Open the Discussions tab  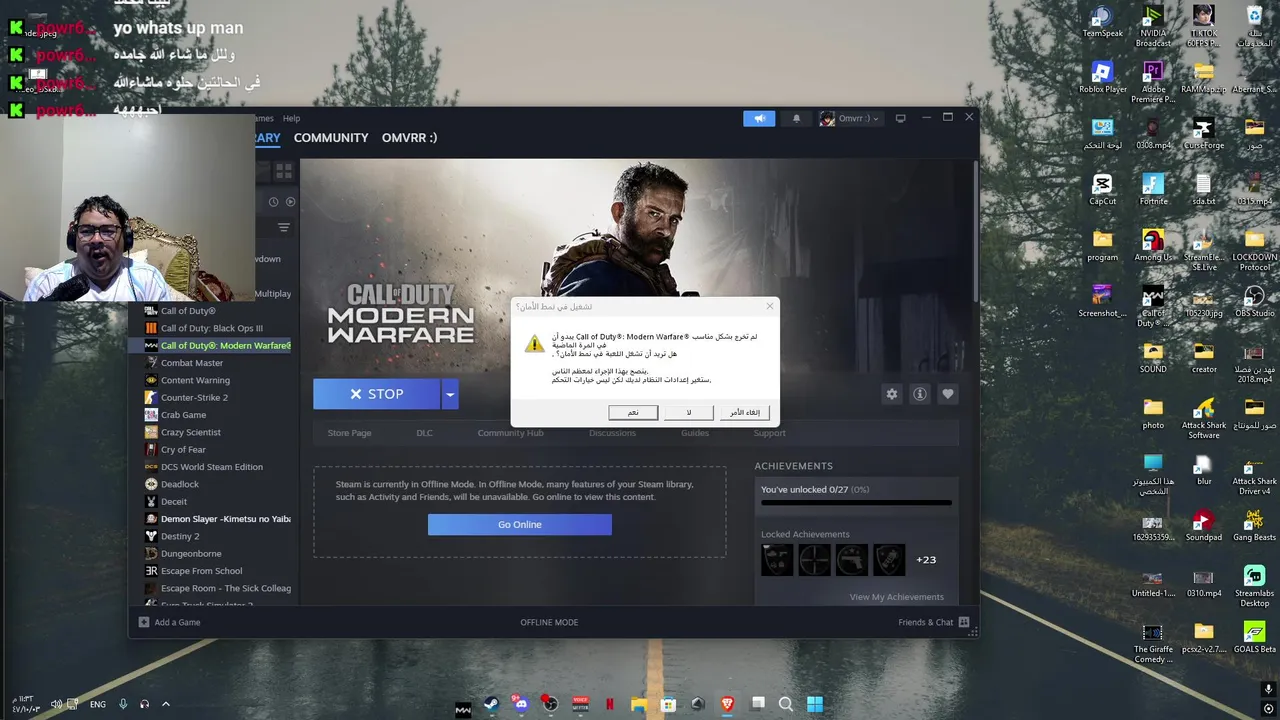point(612,433)
